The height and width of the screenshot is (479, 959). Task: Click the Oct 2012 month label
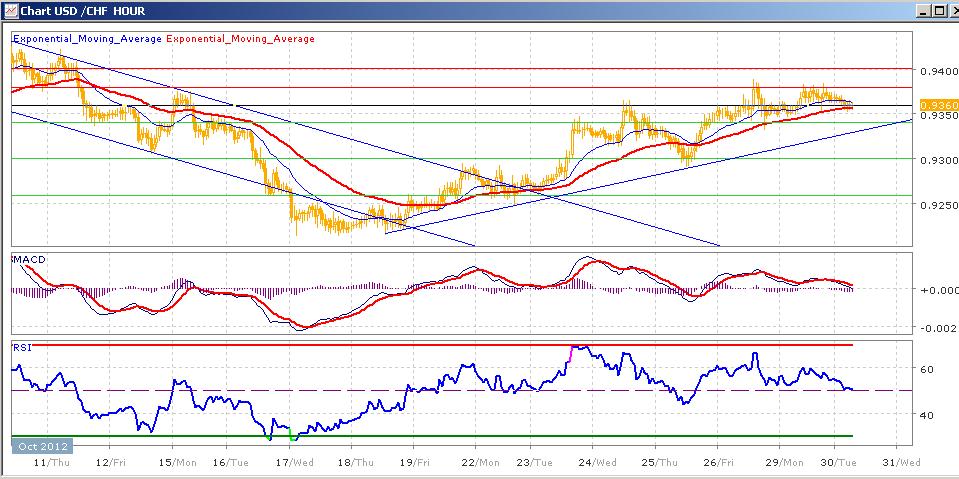37,444
